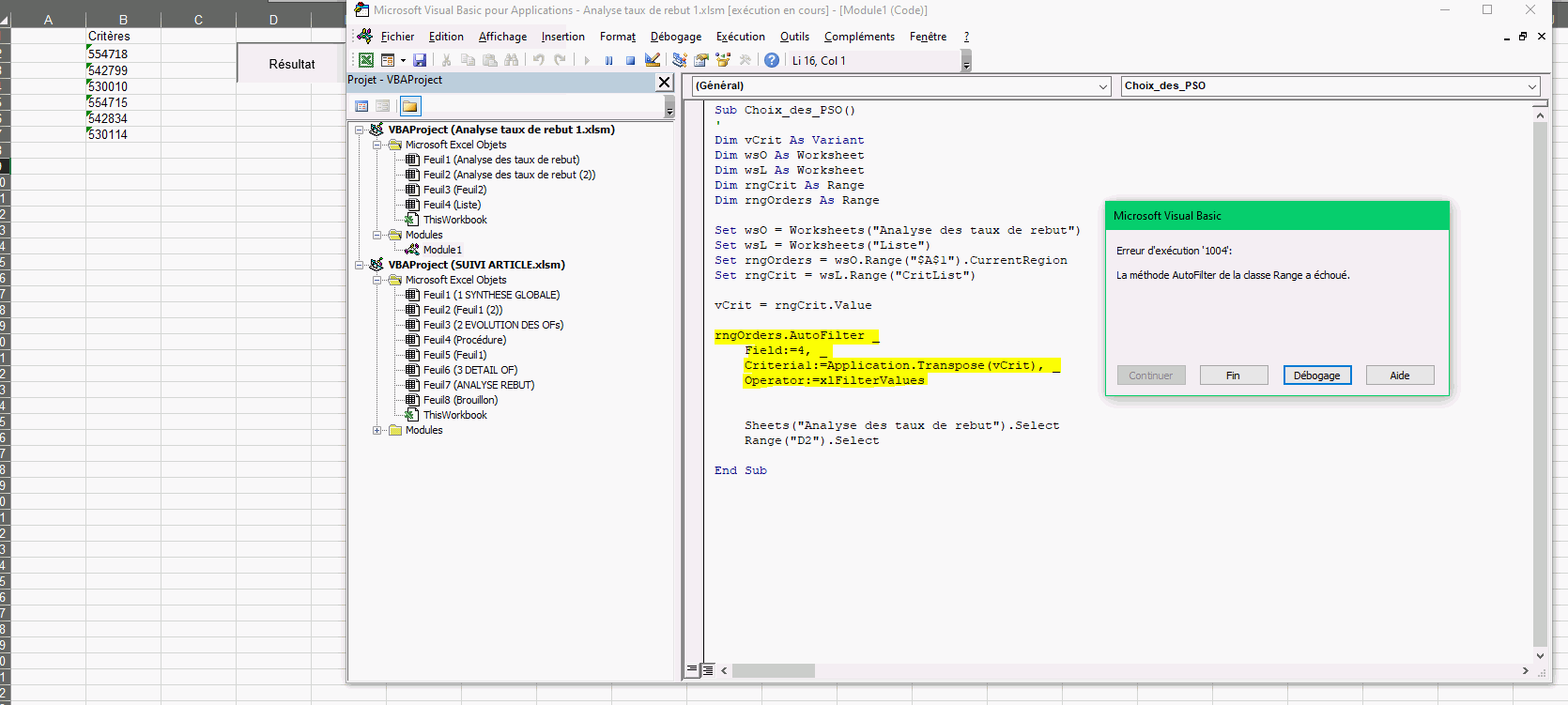Open the Properties Window toolbar icon

point(701,60)
